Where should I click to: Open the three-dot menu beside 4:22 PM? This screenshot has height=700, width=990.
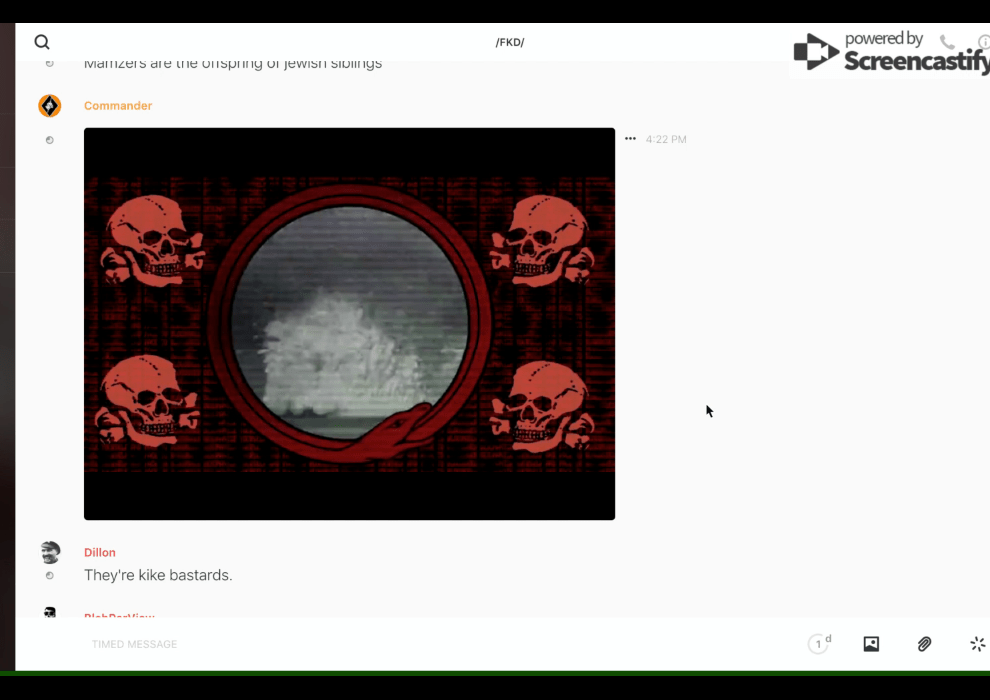[x=630, y=139]
